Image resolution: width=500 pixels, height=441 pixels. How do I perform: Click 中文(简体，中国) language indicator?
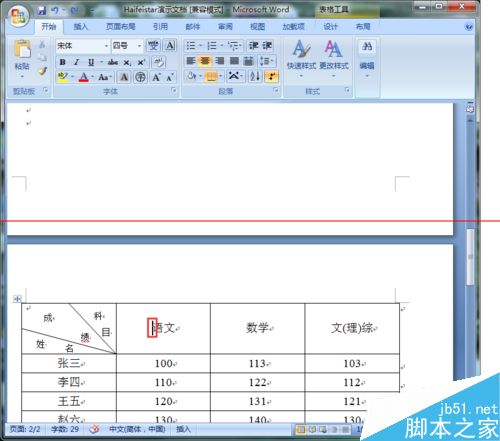click(x=137, y=429)
